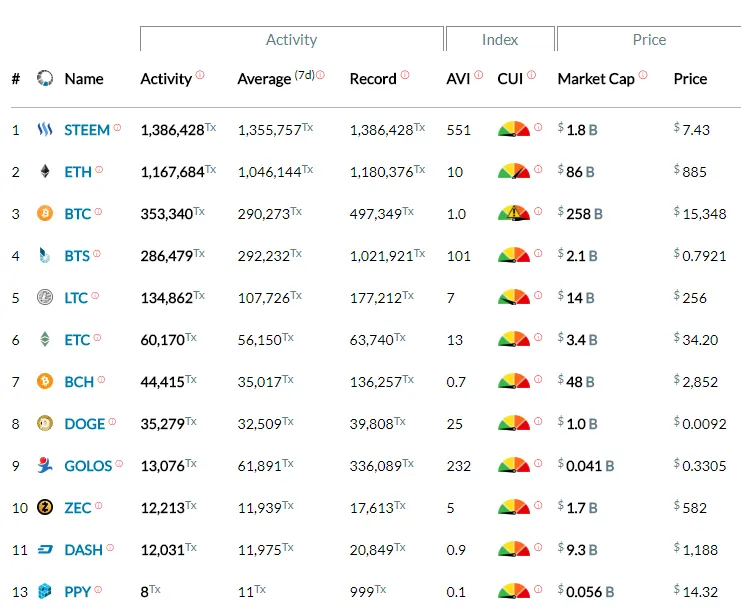Click info icon beside Record column header
741x610 pixels.
405,75
